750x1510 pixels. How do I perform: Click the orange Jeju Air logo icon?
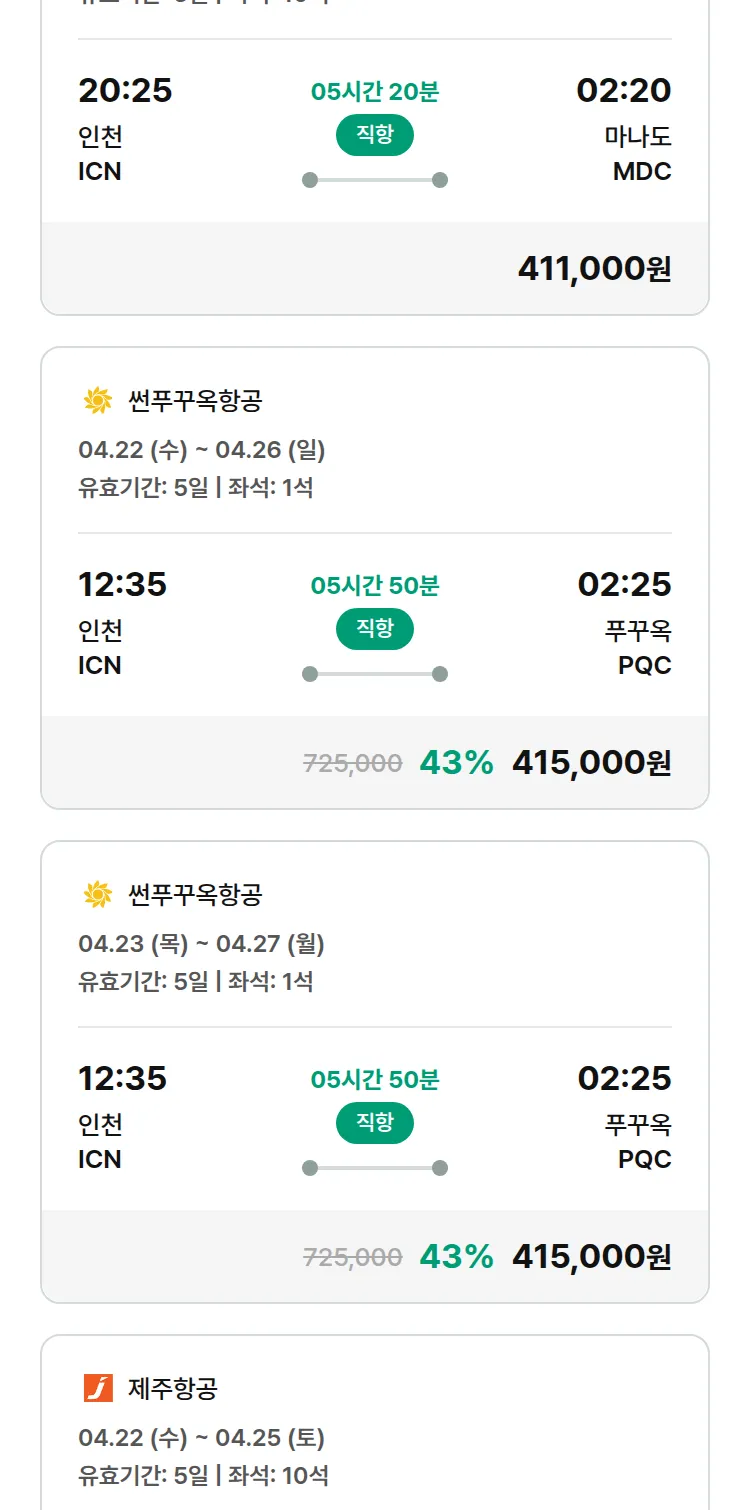coord(98,1388)
